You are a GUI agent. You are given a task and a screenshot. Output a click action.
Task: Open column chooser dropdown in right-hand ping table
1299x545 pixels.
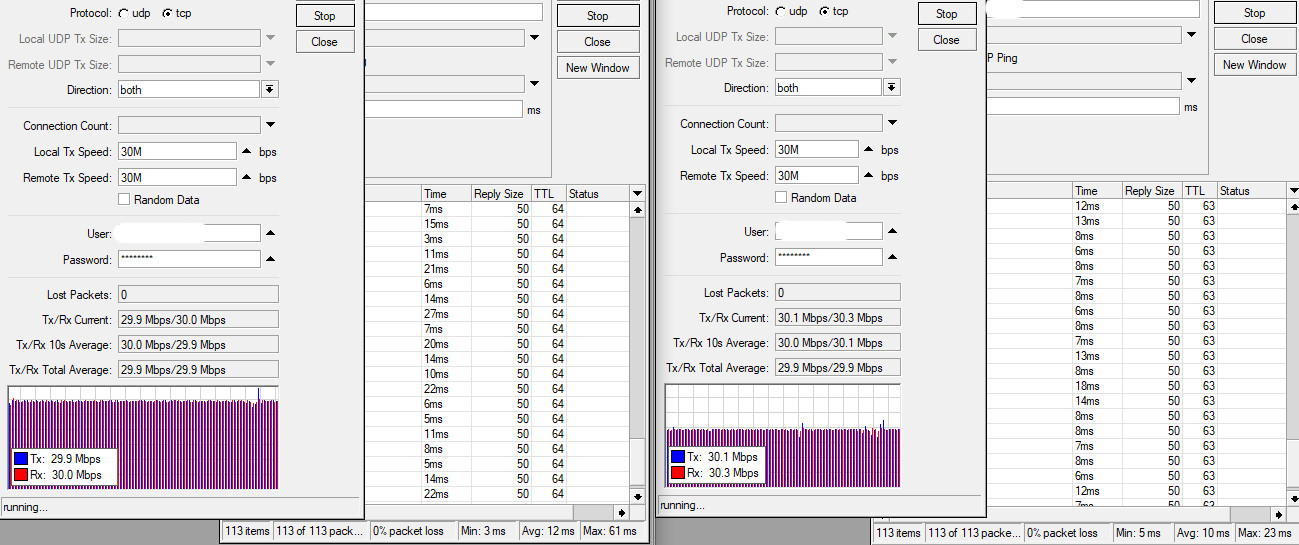pyautogui.click(x=1292, y=190)
